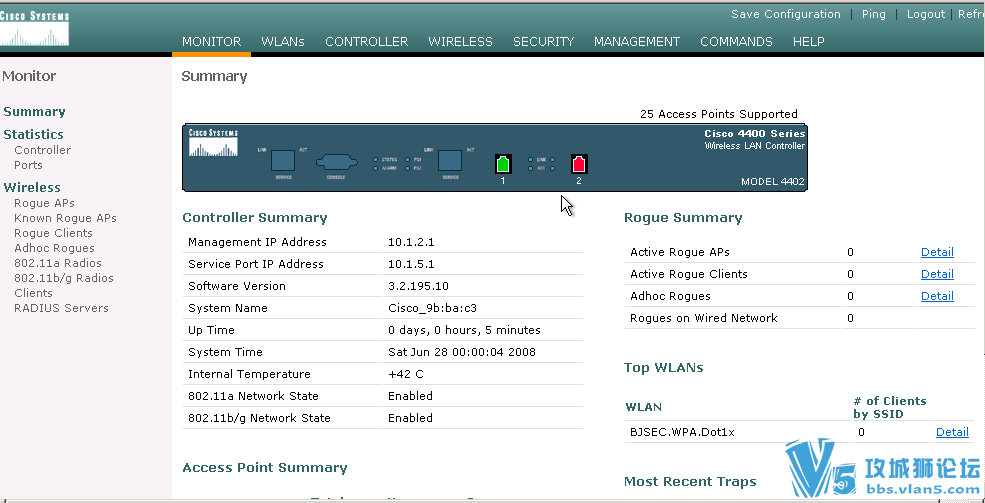This screenshot has width=985, height=503.
Task: Click the Logout link
Action: pos(926,14)
